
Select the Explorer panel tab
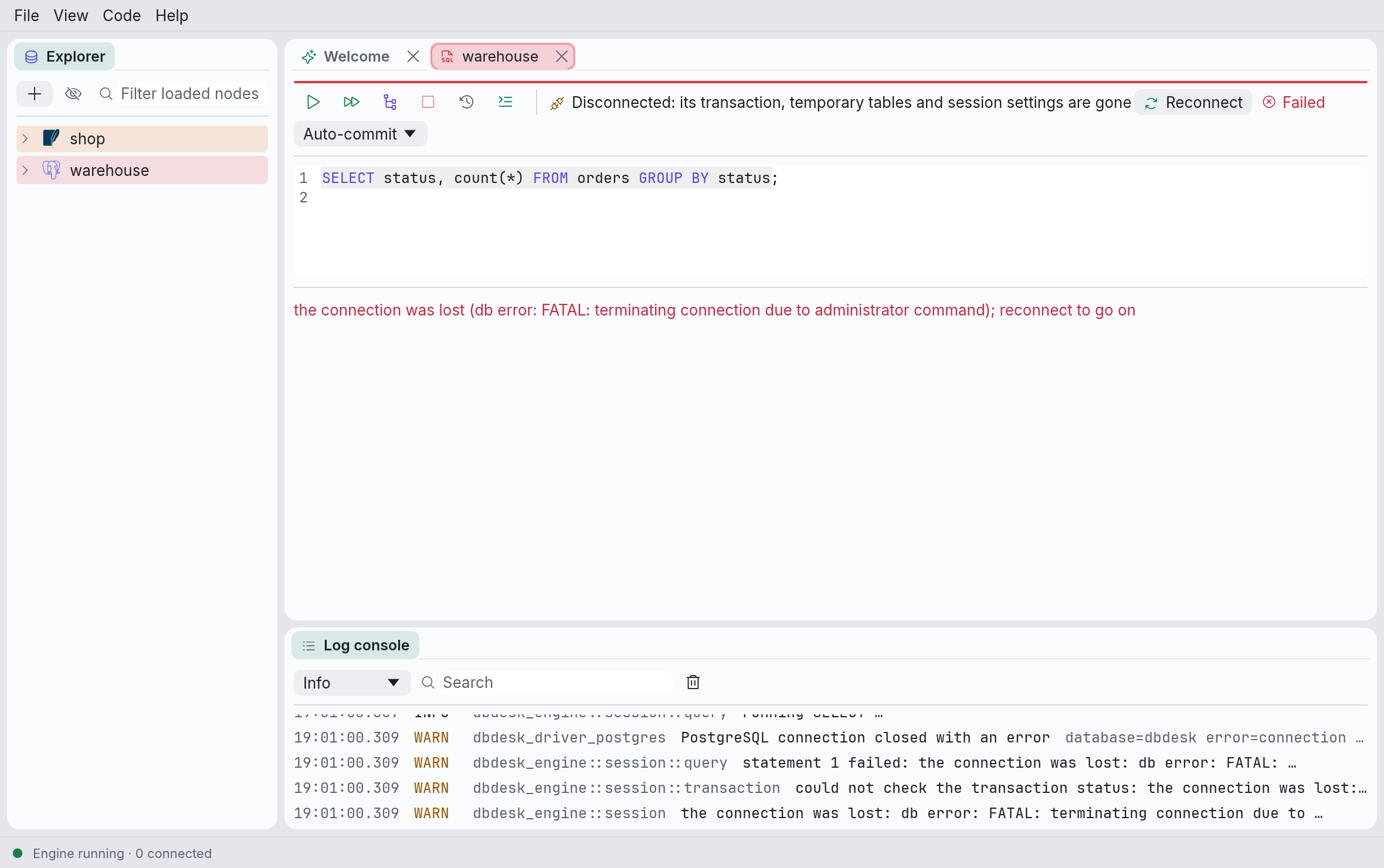(x=65, y=56)
